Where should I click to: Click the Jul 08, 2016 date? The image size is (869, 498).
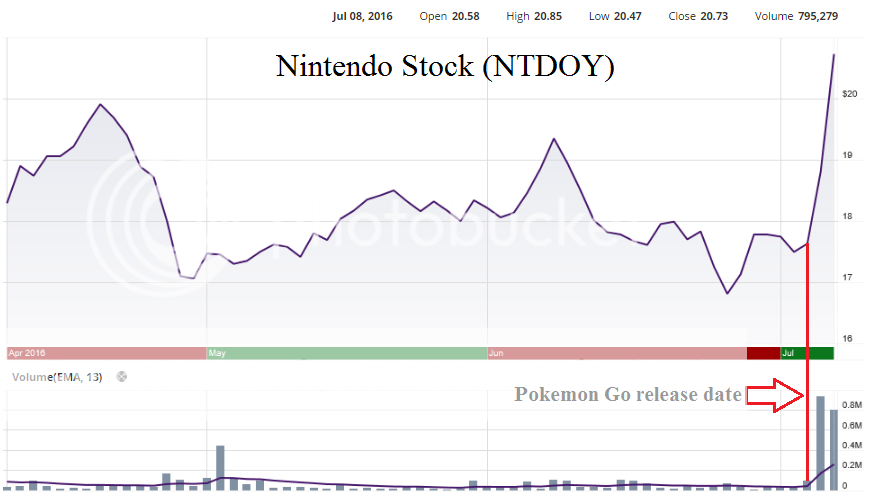tap(362, 16)
